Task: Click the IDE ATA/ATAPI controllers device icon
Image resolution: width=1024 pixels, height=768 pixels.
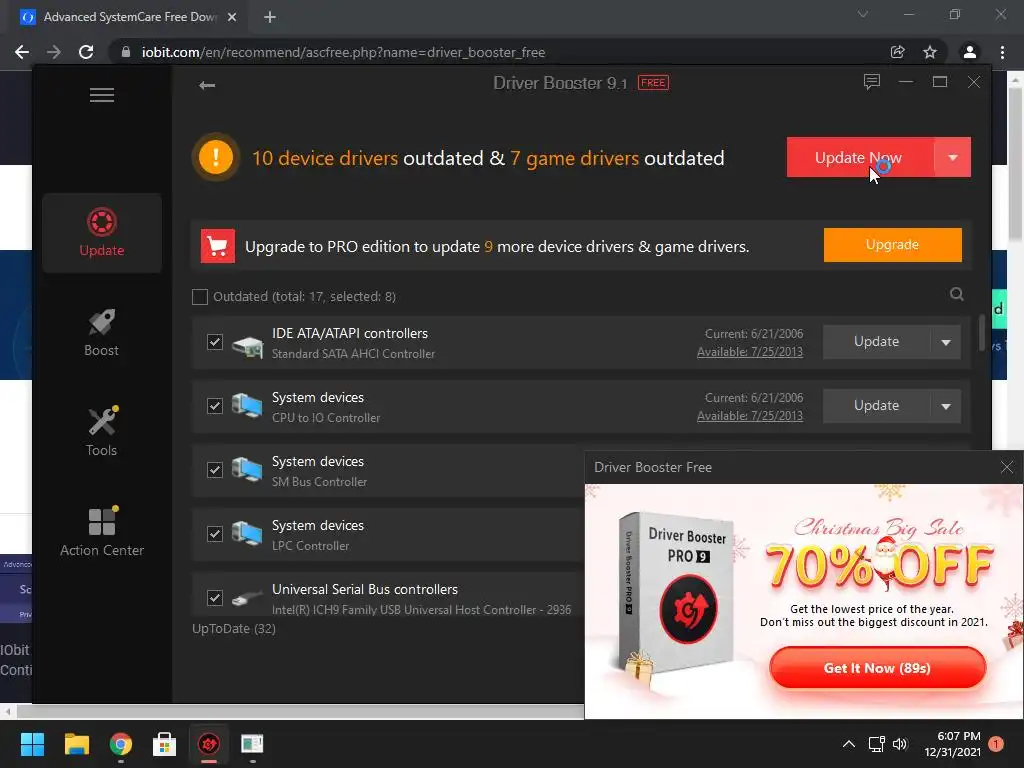Action: [x=248, y=345]
